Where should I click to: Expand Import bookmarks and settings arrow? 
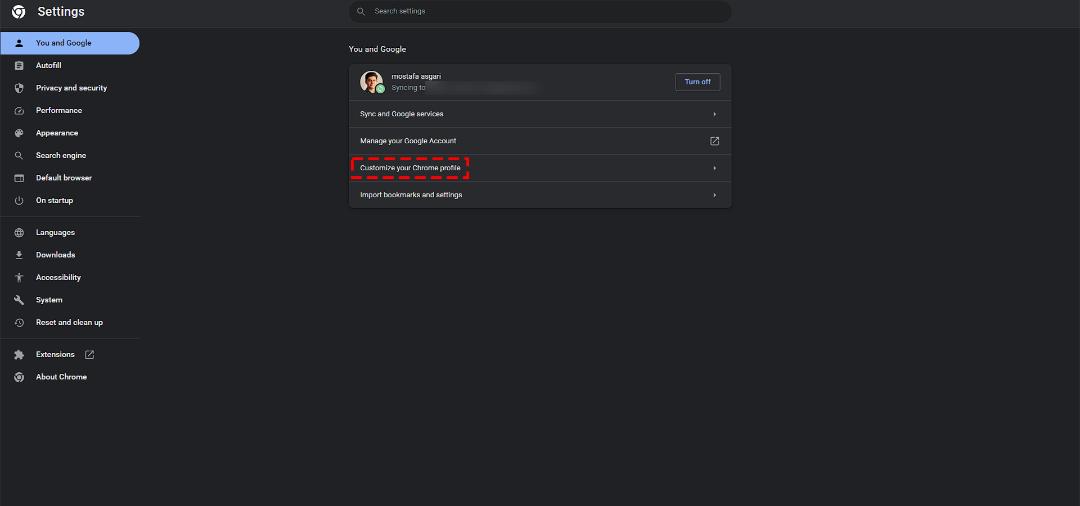coord(714,195)
